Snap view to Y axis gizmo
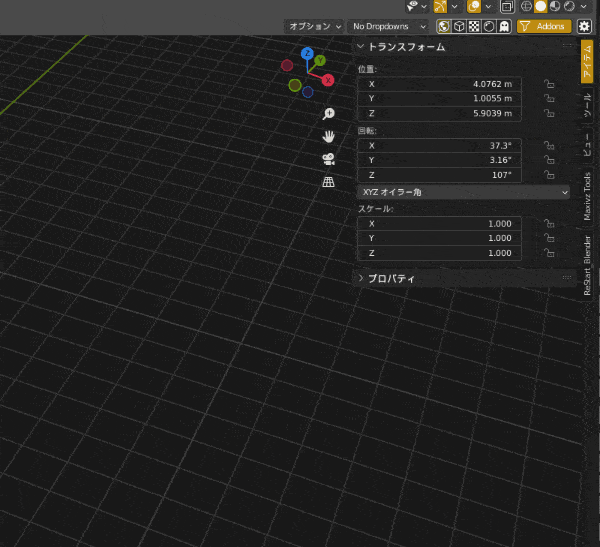Viewport: 600px width, 547px height. pos(320,60)
